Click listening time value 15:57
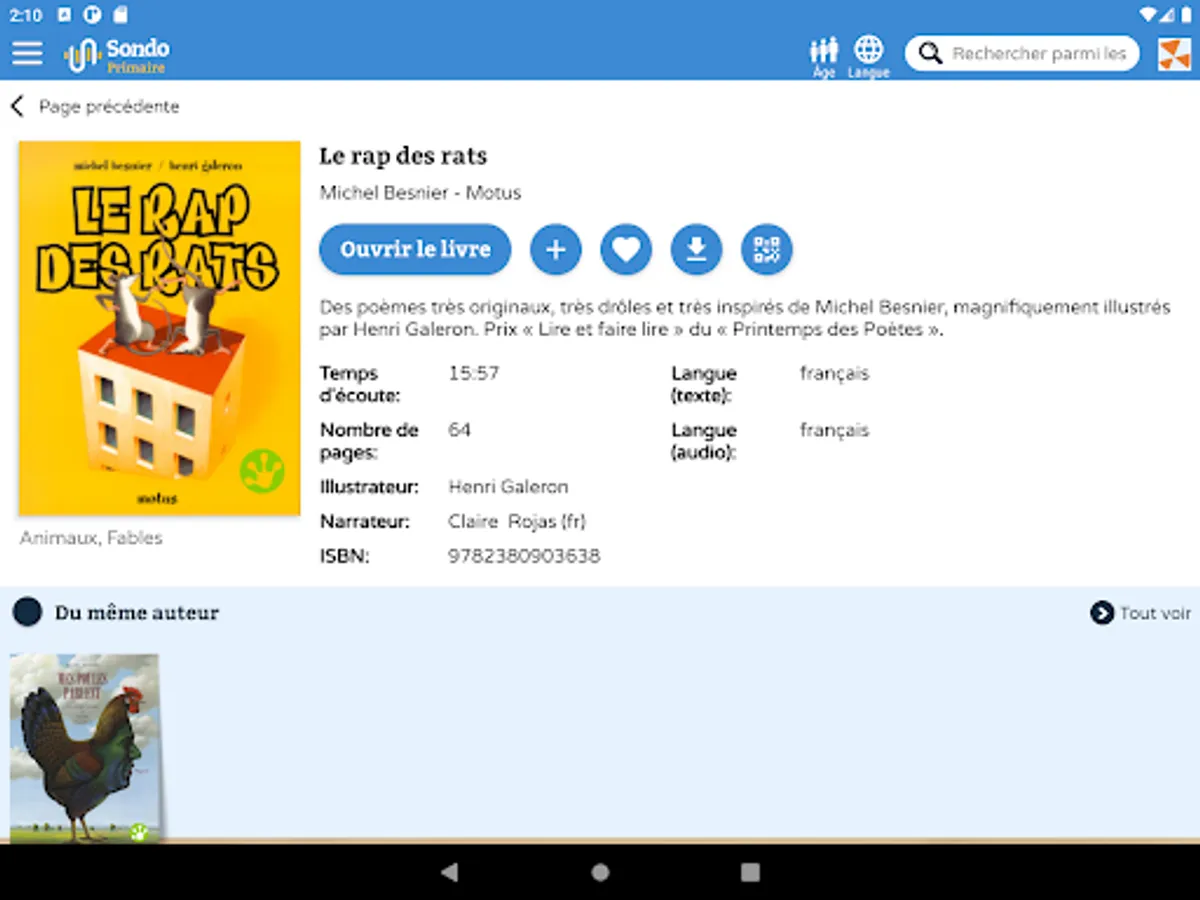Screen dimensions: 1200x900 pos(474,373)
